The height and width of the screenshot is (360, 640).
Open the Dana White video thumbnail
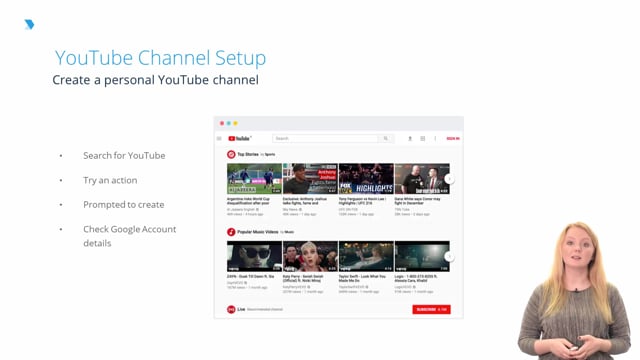click(x=422, y=179)
